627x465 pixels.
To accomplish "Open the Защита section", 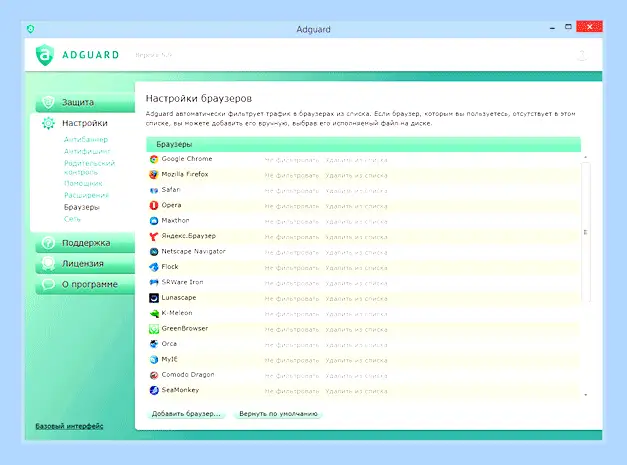I will (x=85, y=102).
